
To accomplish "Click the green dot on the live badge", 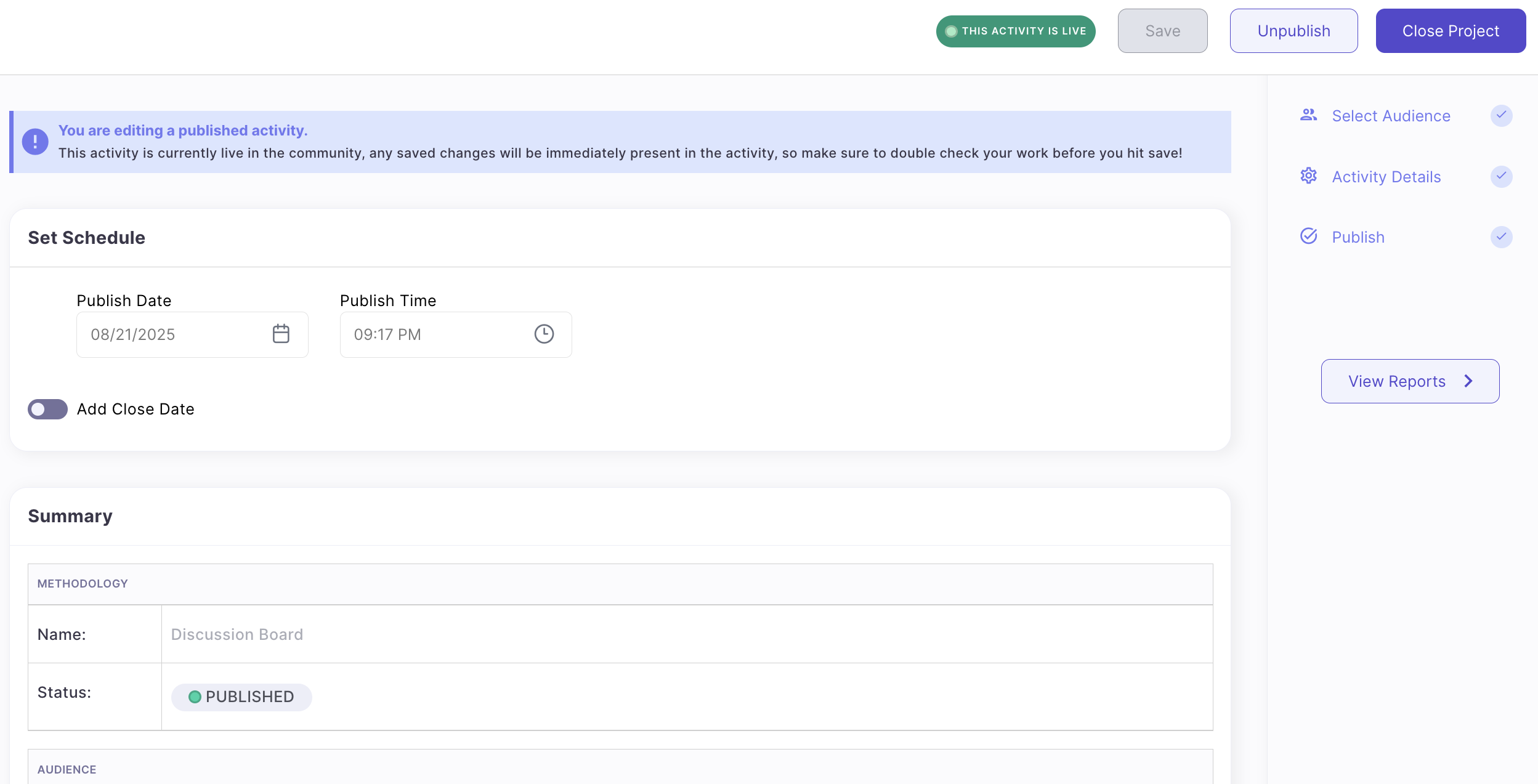I will pos(952,30).
